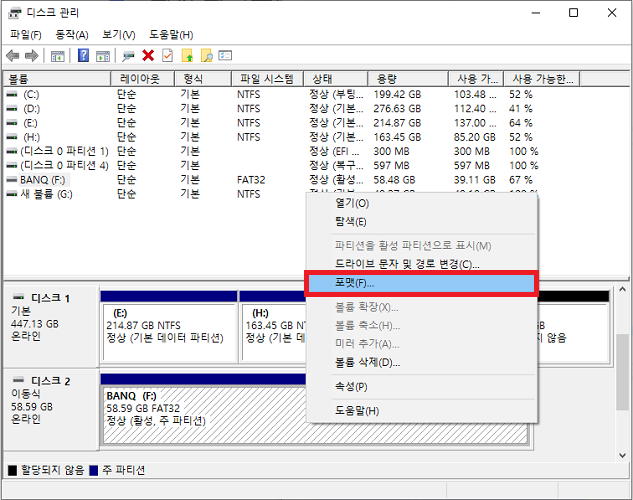Minimize the Disk Management window
This screenshot has width=633, height=500.
(536, 13)
